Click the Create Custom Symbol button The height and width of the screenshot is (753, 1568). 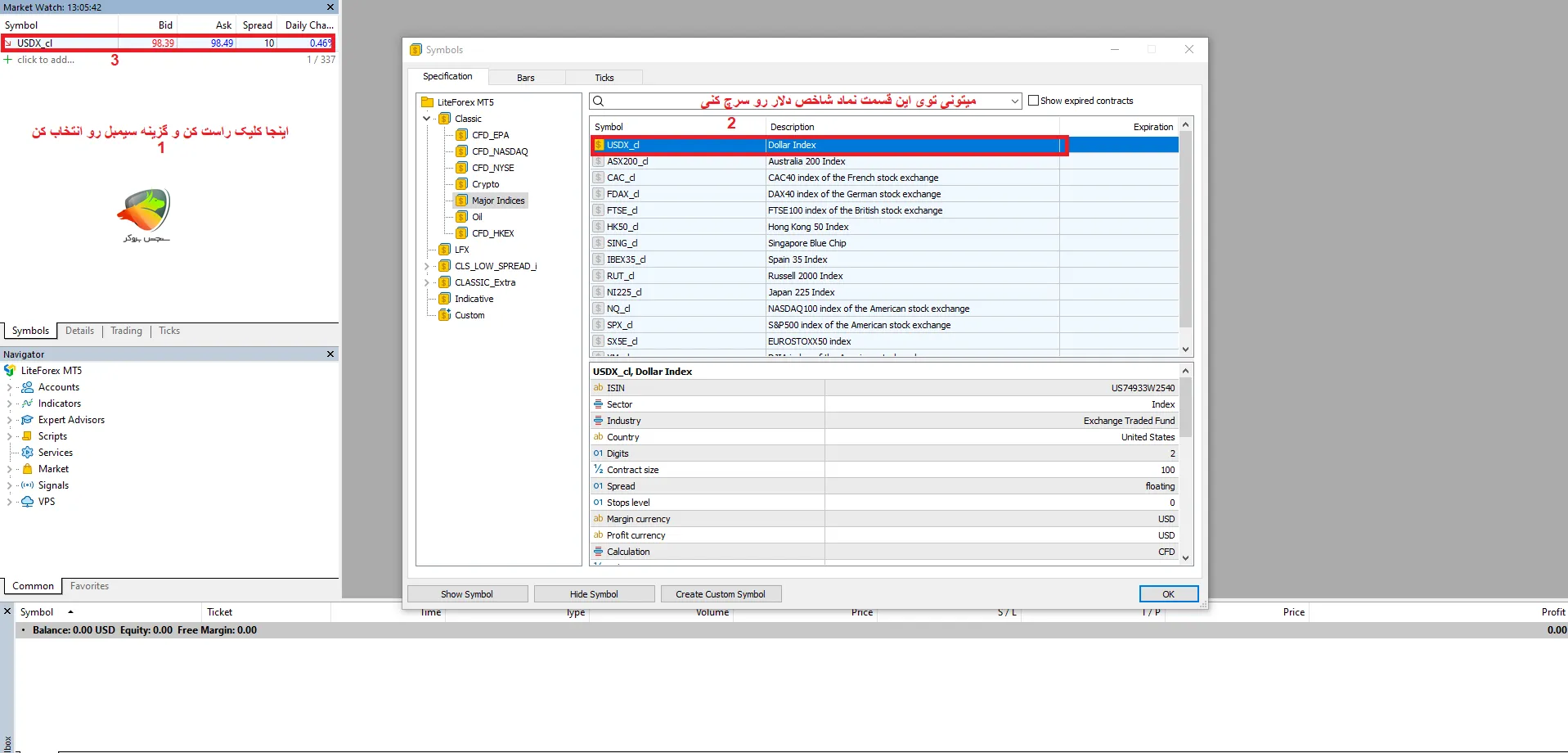click(x=721, y=594)
